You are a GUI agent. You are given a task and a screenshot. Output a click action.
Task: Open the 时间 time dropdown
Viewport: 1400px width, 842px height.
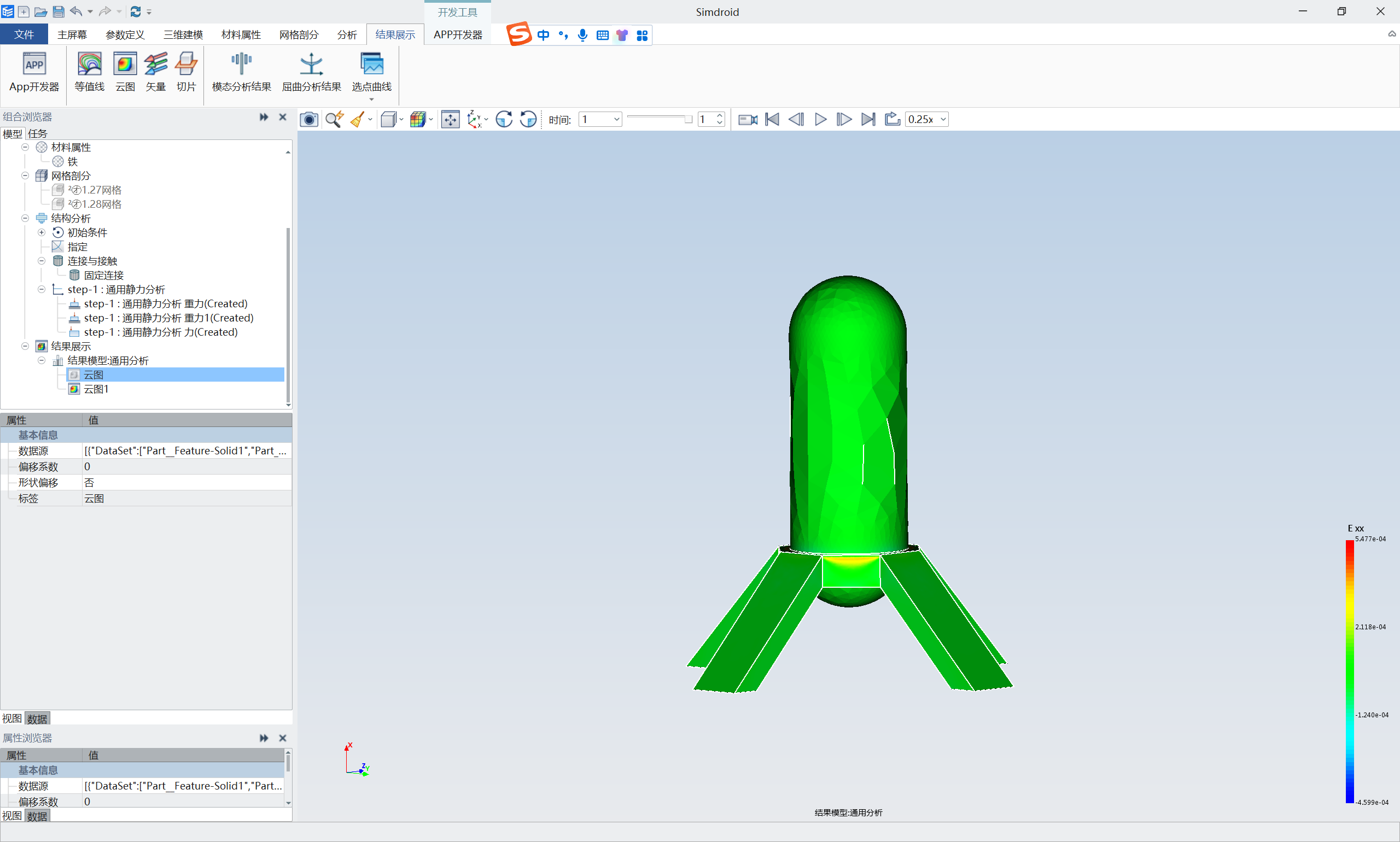[x=600, y=119]
